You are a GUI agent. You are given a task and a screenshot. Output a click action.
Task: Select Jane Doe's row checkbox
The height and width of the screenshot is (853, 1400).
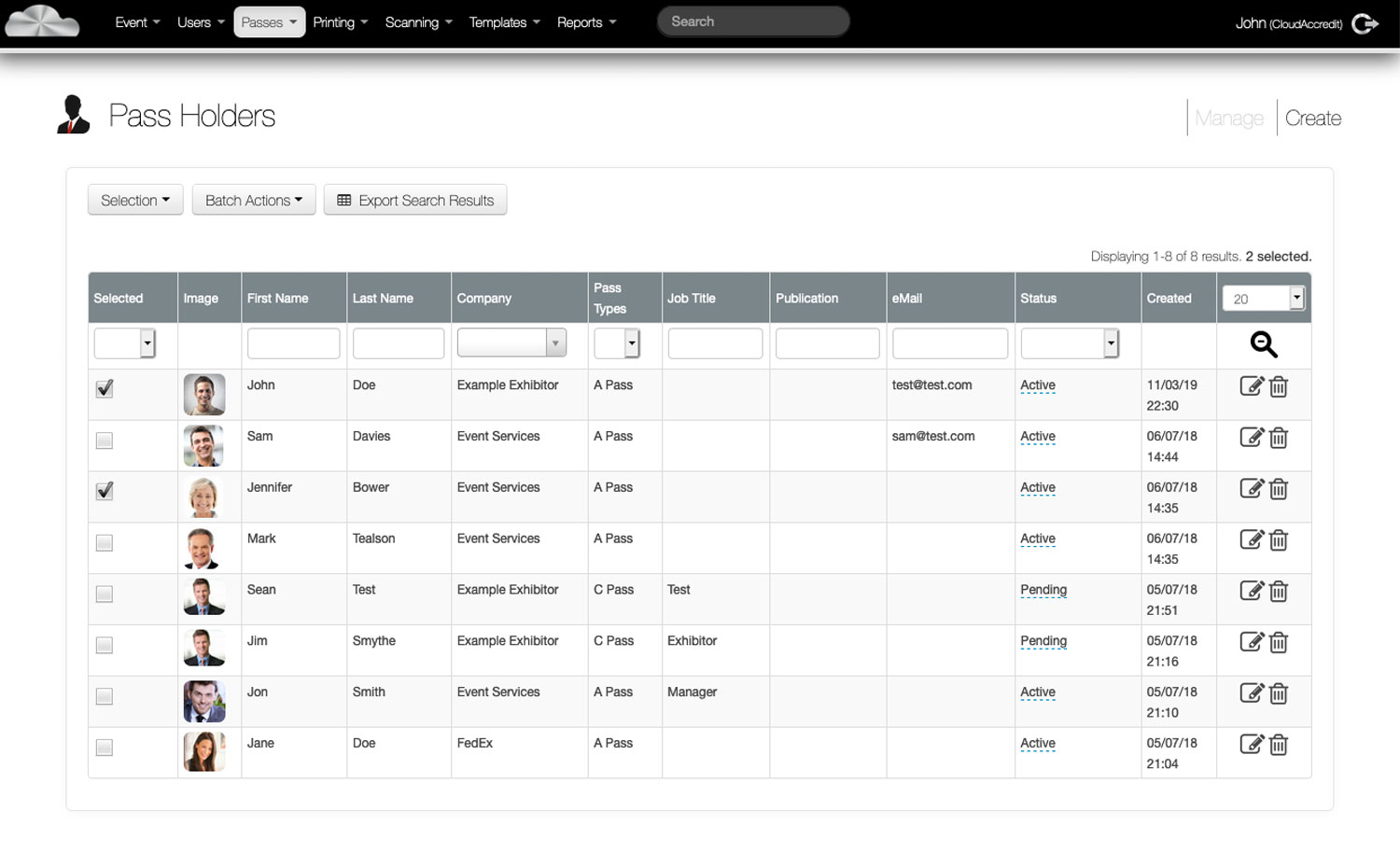105,748
